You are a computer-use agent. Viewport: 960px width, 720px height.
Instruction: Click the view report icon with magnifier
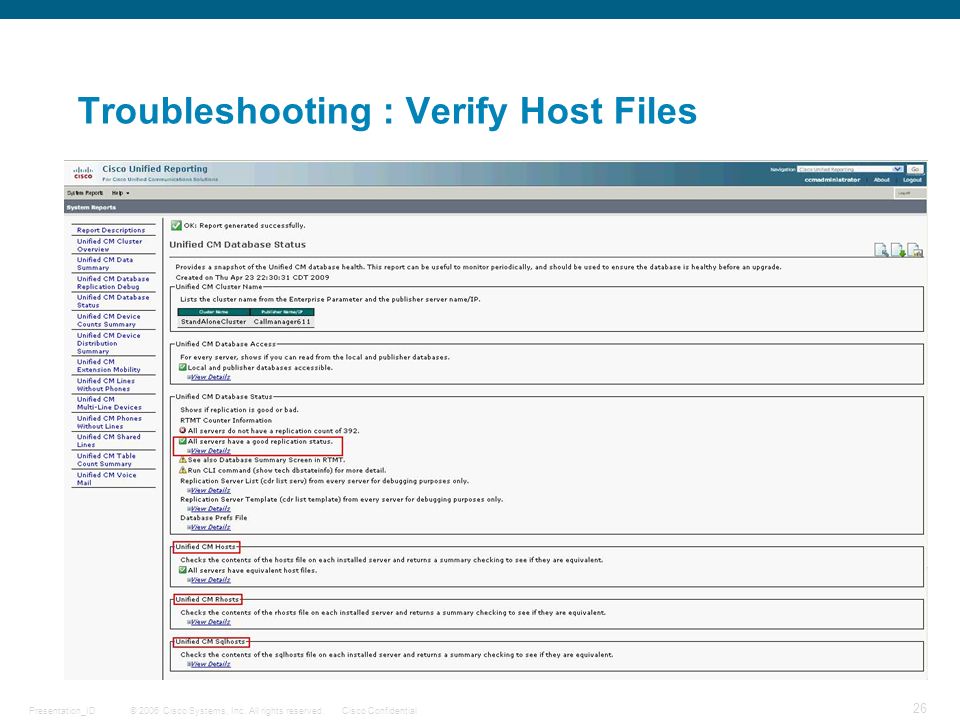[x=881, y=250]
